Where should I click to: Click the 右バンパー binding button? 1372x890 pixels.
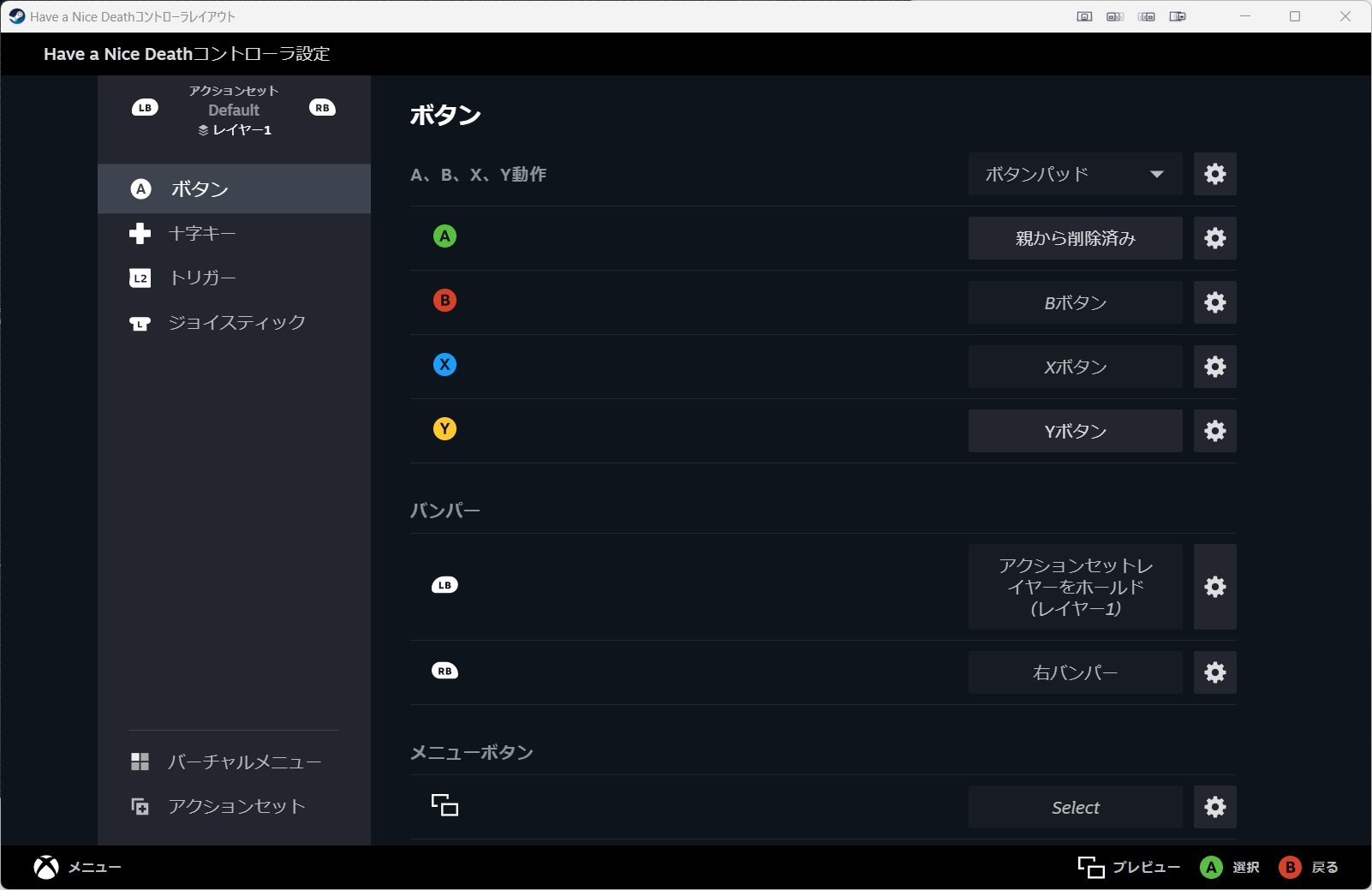[x=1076, y=672]
